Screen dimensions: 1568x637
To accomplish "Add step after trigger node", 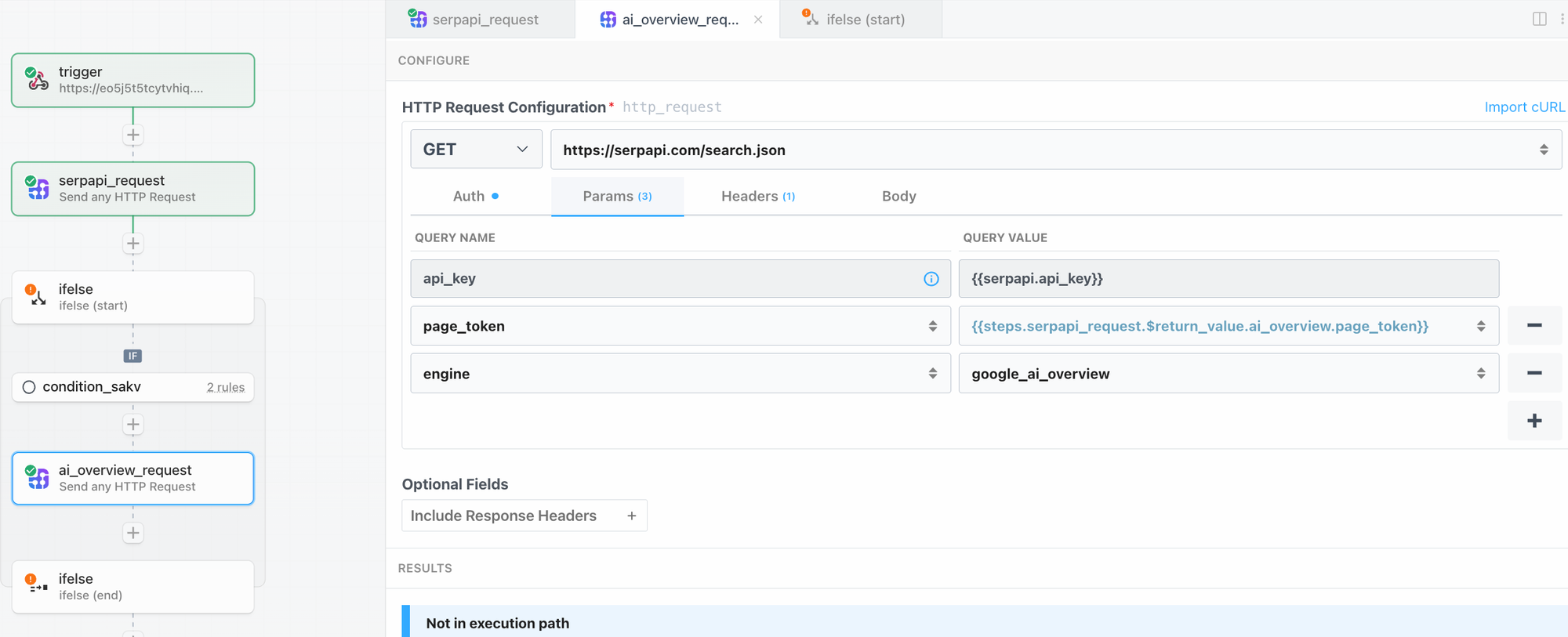I will tap(133, 136).
